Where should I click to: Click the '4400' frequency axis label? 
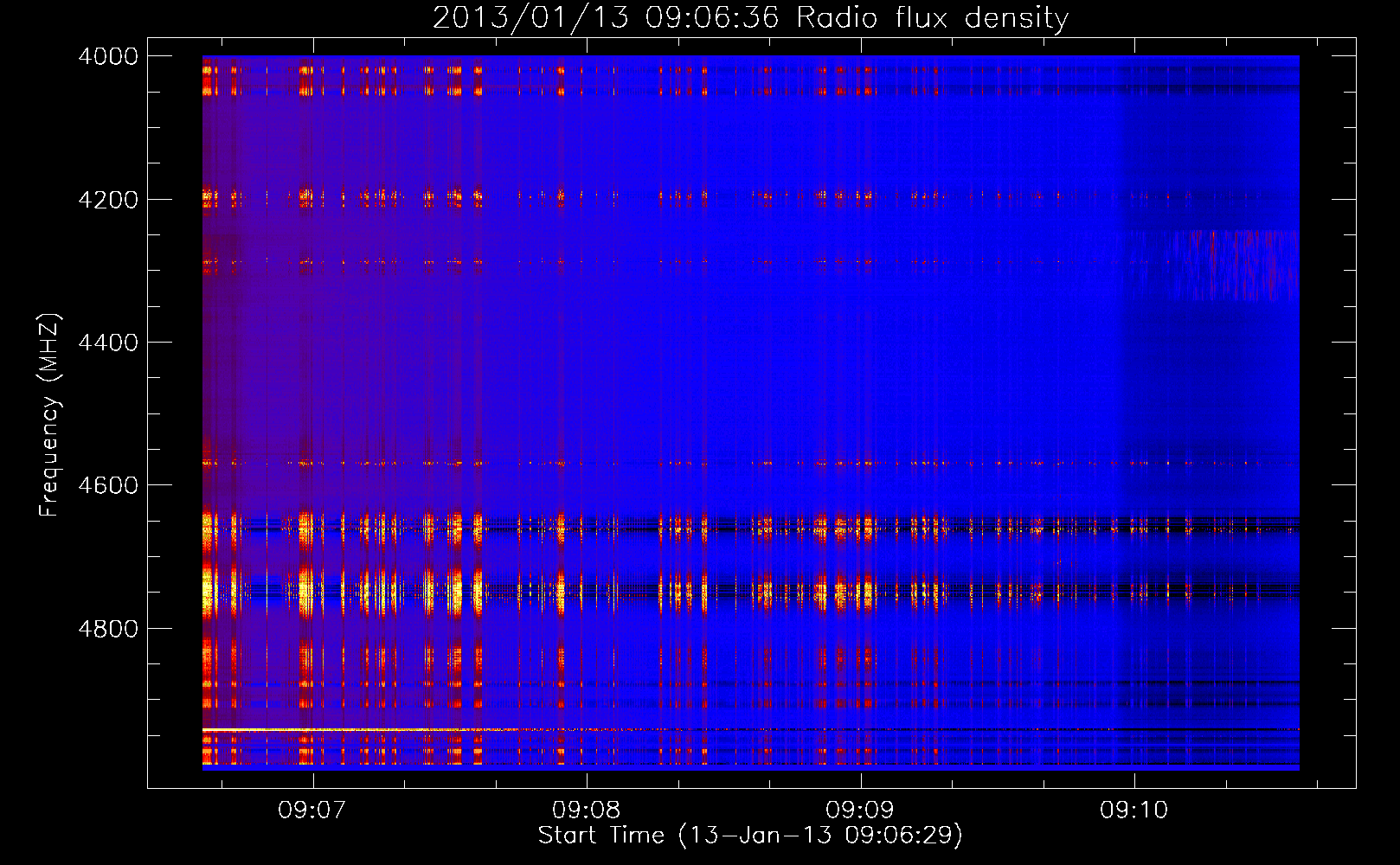click(108, 343)
